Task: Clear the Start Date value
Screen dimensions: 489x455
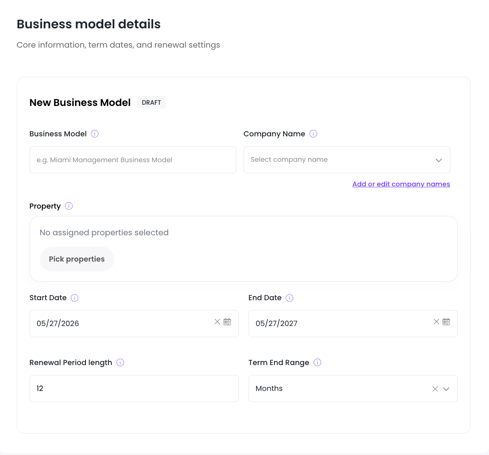Action: coord(217,322)
